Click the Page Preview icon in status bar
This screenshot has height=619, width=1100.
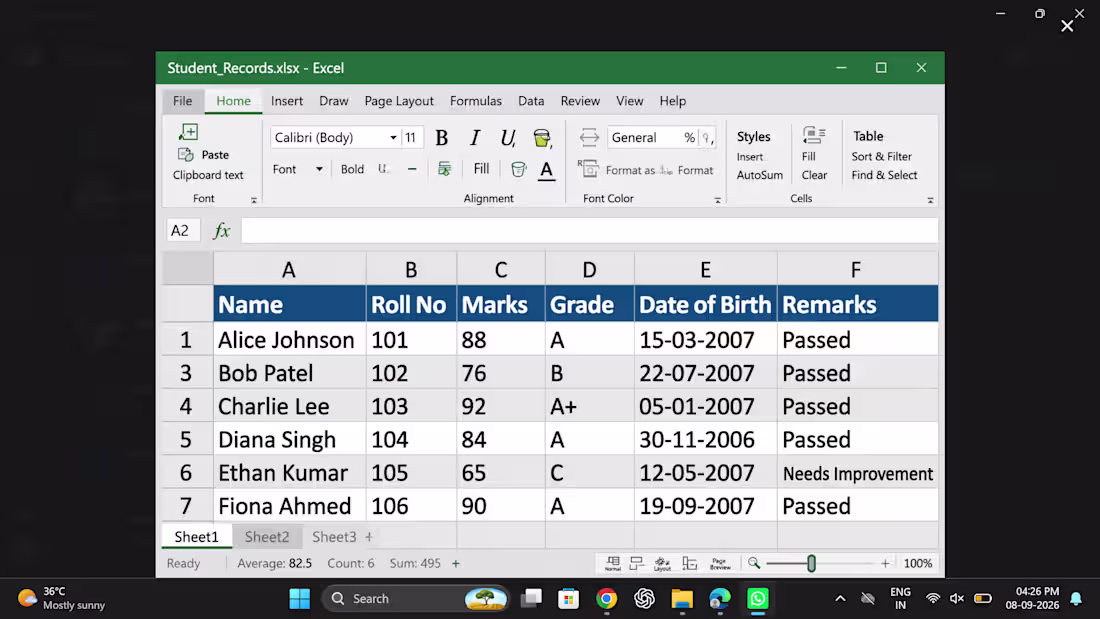(x=720, y=564)
